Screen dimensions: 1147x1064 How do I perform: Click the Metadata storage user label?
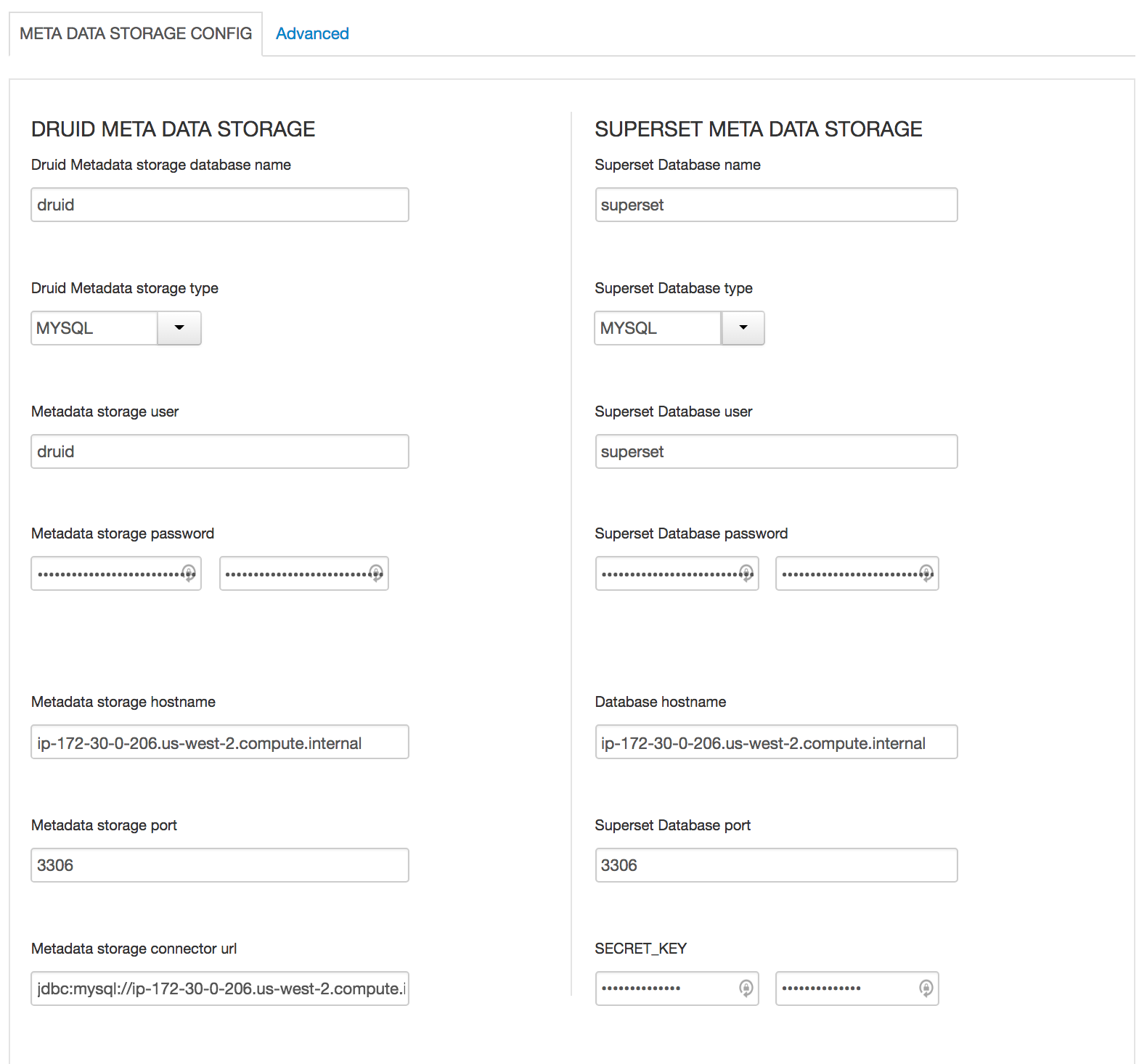[x=105, y=412]
